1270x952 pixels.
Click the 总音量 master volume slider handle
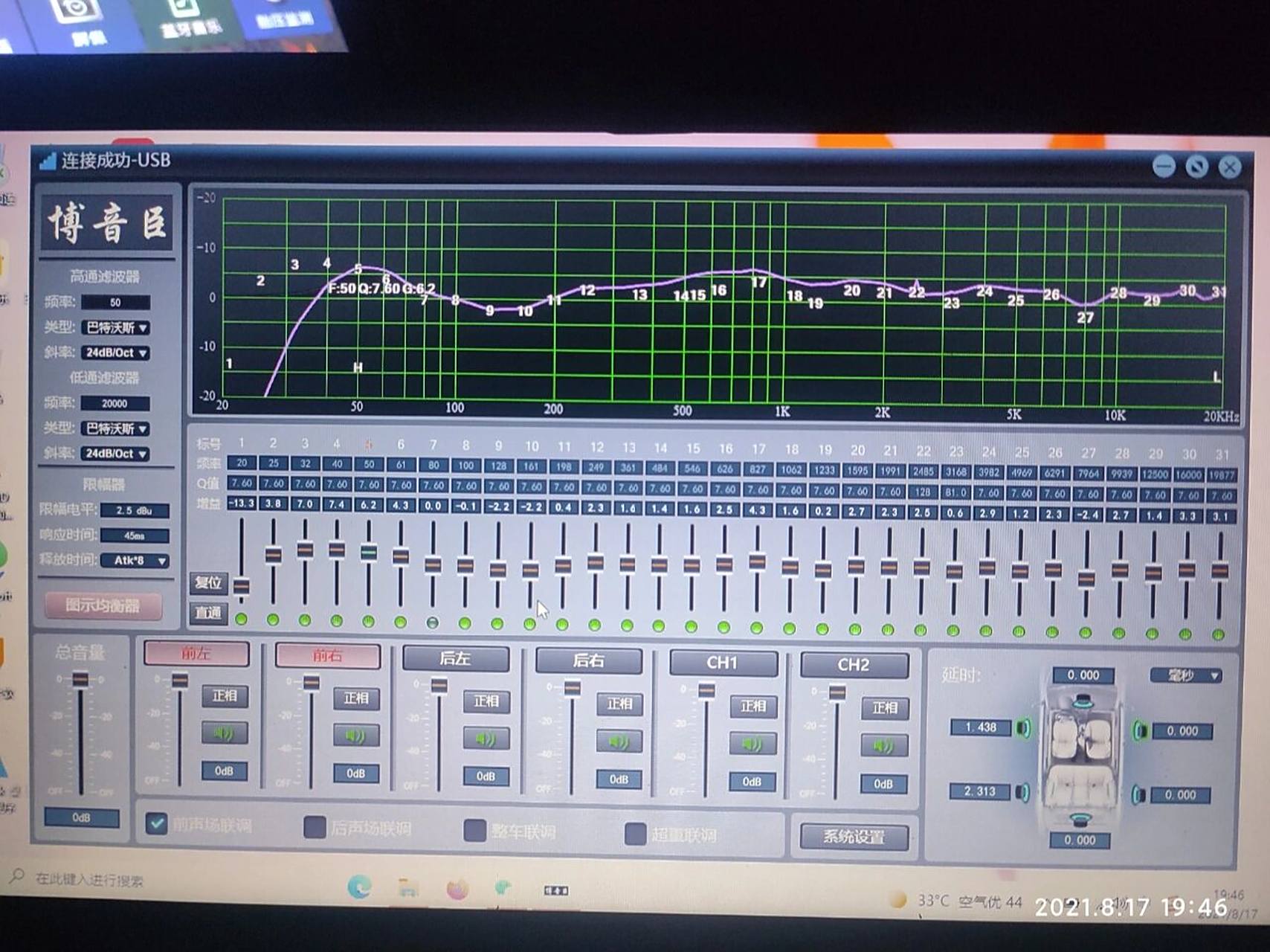point(80,681)
